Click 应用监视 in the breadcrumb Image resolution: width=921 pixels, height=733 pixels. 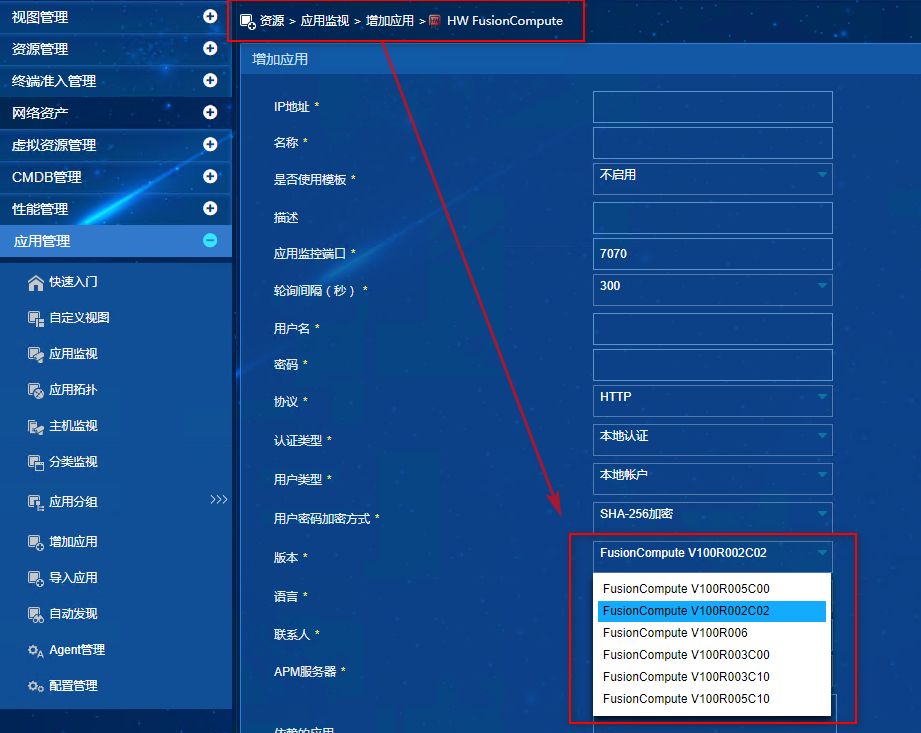click(325, 21)
